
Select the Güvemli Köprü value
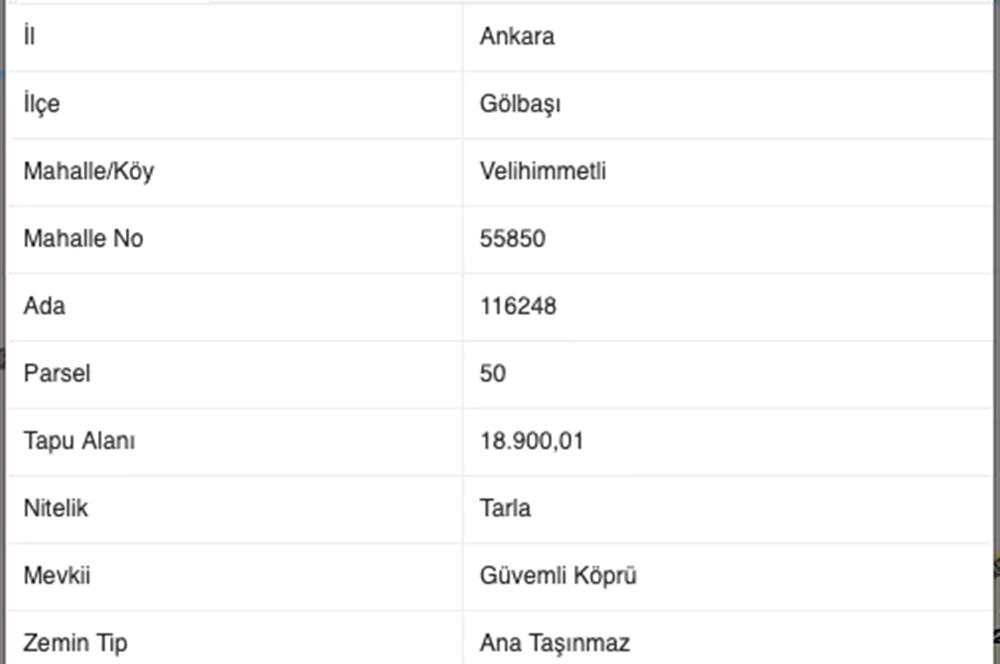558,576
